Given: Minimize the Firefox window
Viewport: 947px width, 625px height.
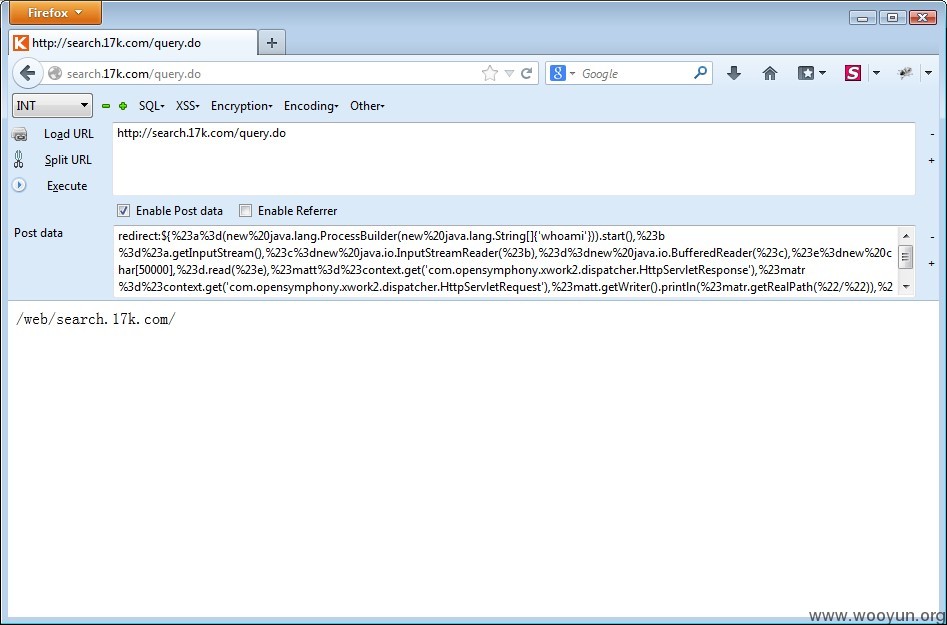Looking at the screenshot, I should [862, 18].
